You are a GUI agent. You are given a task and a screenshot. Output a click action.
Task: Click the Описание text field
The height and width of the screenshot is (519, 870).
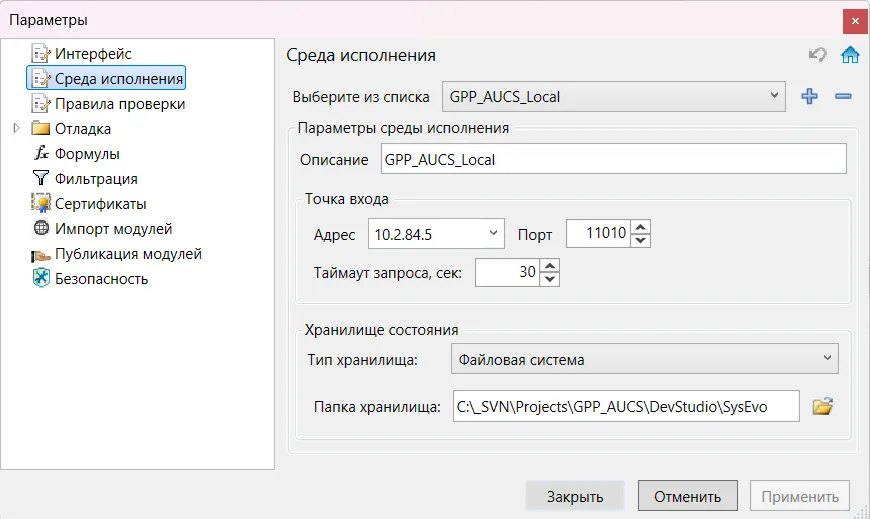coord(614,159)
